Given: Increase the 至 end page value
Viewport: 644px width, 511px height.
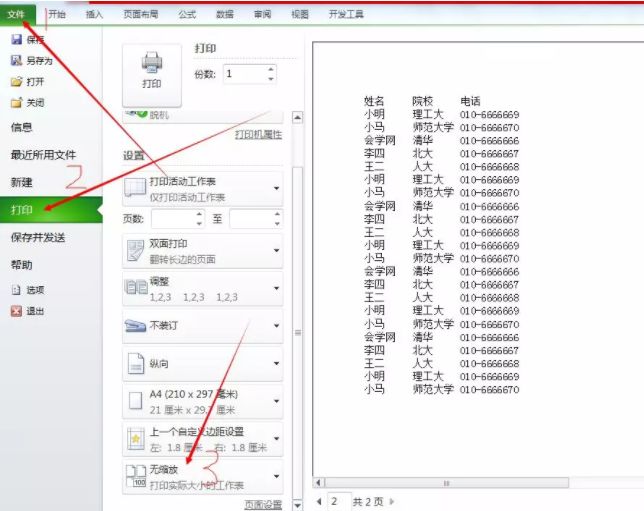Looking at the screenshot, I should pyautogui.click(x=277, y=214).
